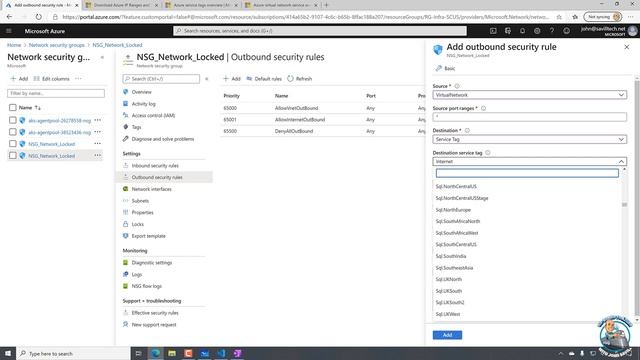The width and height of the screenshot is (640, 360).
Task: Tick the checkbox of the highlighted NSG_Network_Locked row
Action: tap(13, 156)
